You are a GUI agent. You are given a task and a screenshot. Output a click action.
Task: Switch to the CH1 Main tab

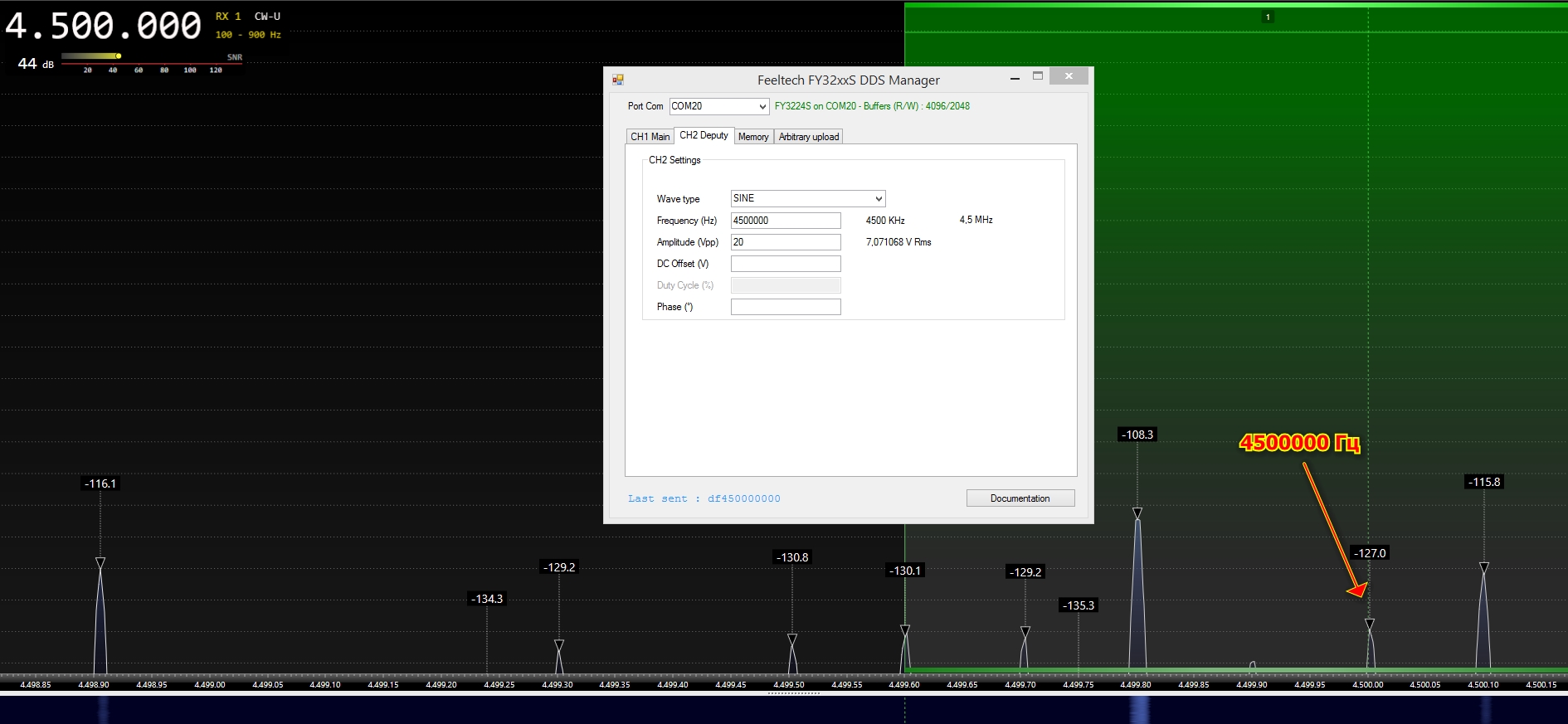click(x=650, y=137)
